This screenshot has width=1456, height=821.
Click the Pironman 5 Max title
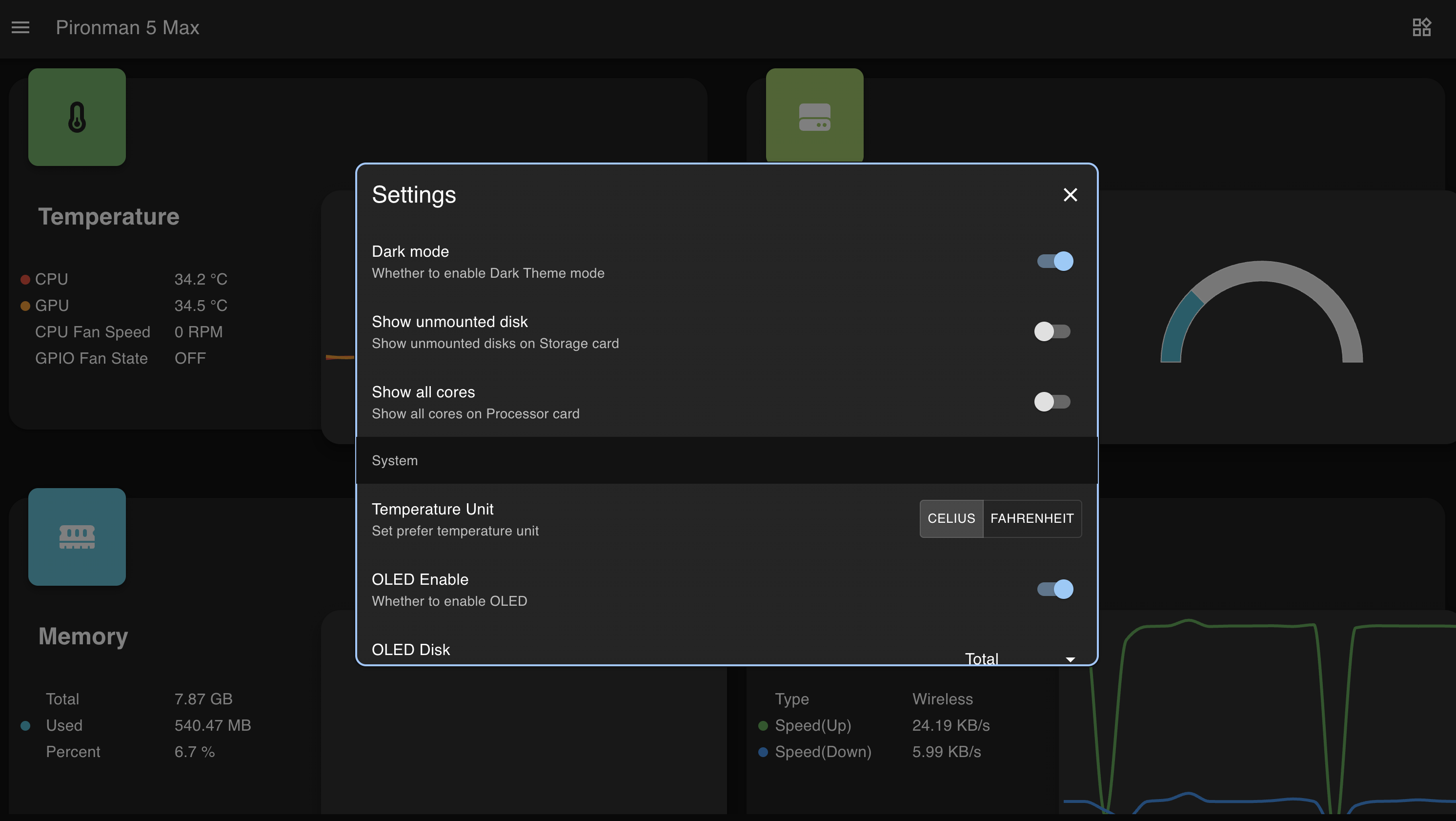point(127,27)
